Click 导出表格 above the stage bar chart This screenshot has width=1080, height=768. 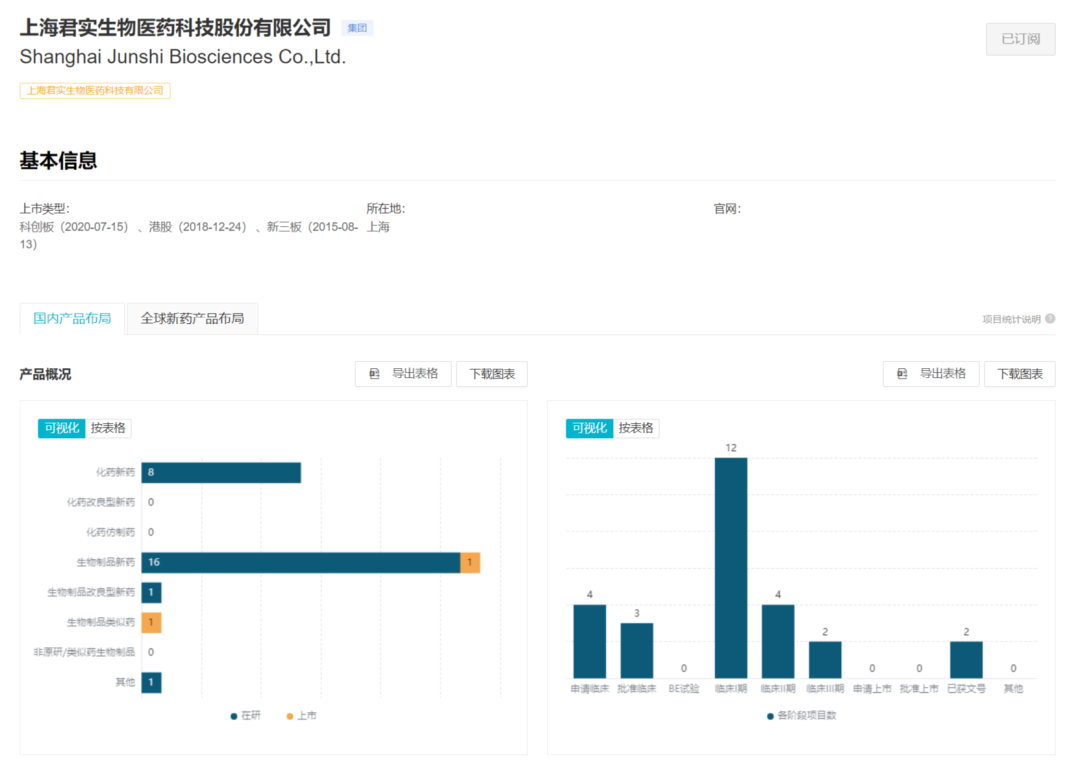click(x=931, y=374)
